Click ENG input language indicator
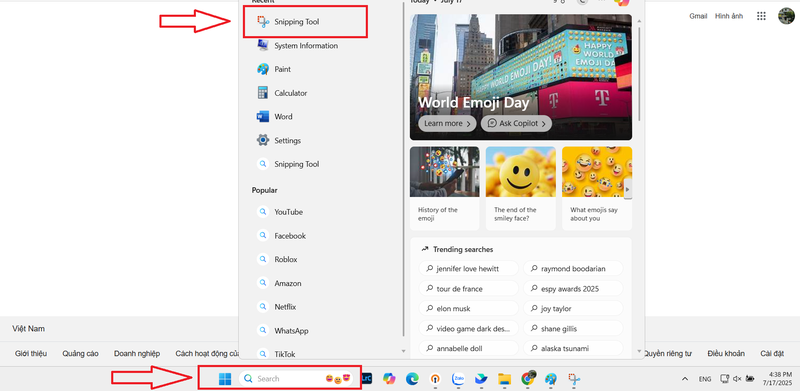The width and height of the screenshot is (800, 391). pos(705,379)
